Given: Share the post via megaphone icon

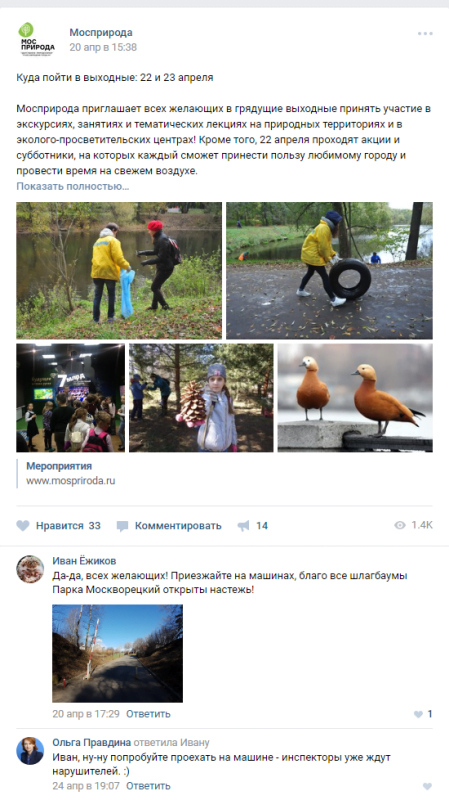Looking at the screenshot, I should [244, 526].
